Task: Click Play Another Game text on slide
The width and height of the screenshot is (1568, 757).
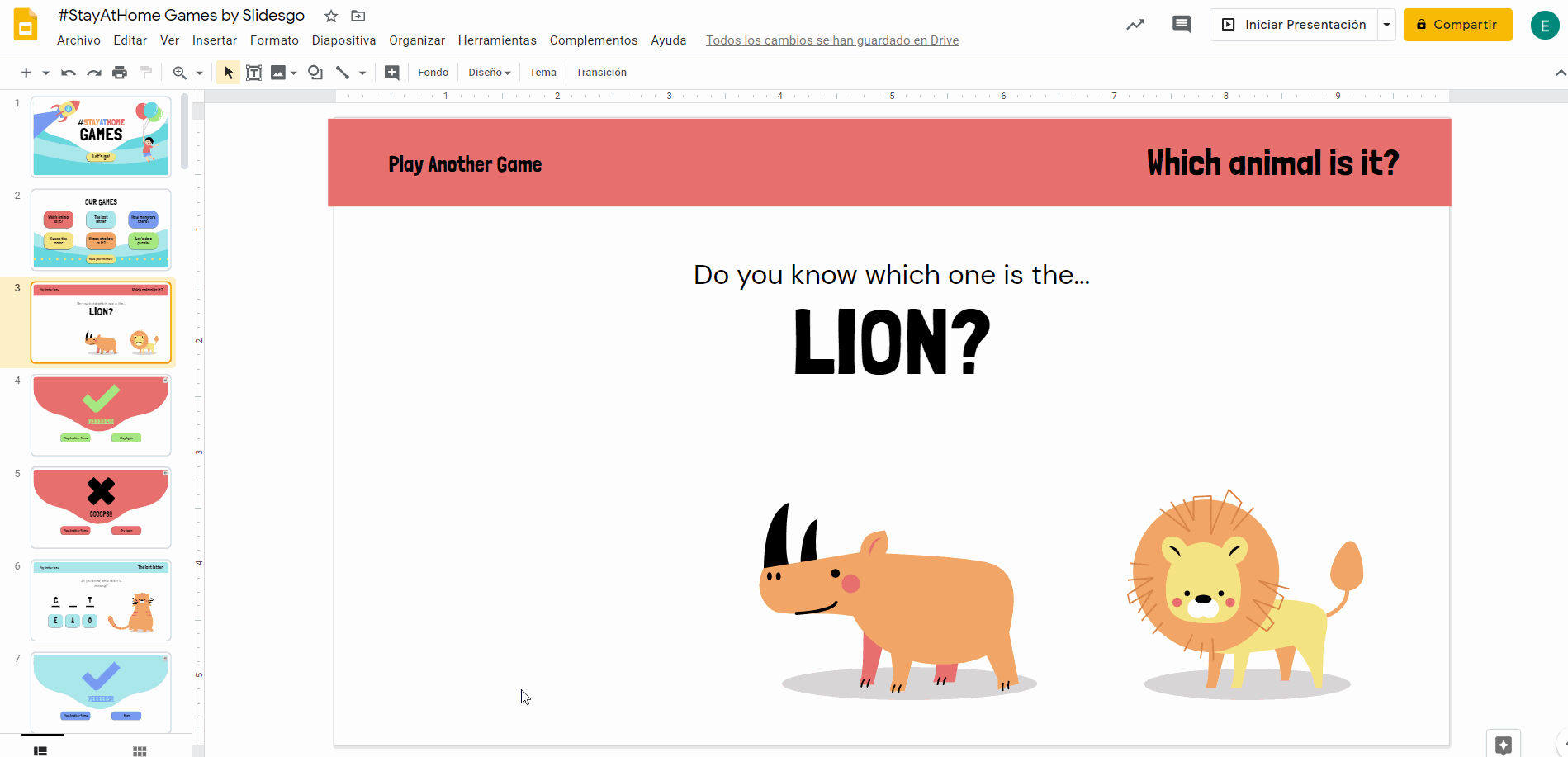Action: pyautogui.click(x=465, y=164)
